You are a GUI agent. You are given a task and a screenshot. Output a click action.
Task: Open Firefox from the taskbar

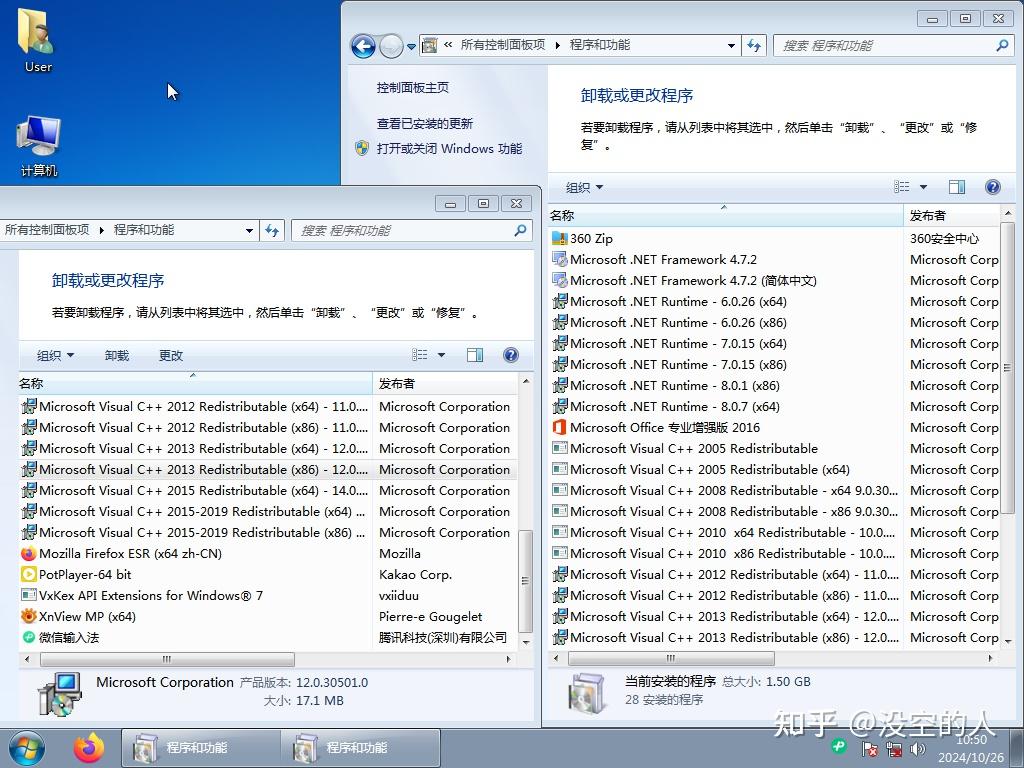[x=89, y=748]
